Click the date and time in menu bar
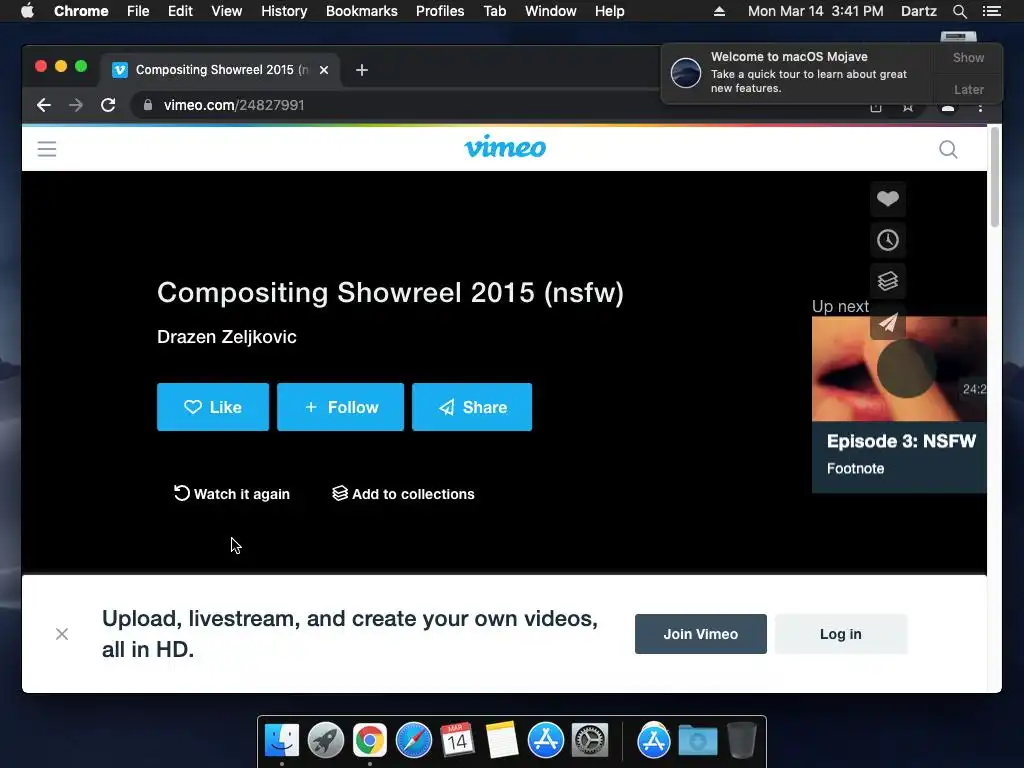1024x768 pixels. click(x=816, y=11)
